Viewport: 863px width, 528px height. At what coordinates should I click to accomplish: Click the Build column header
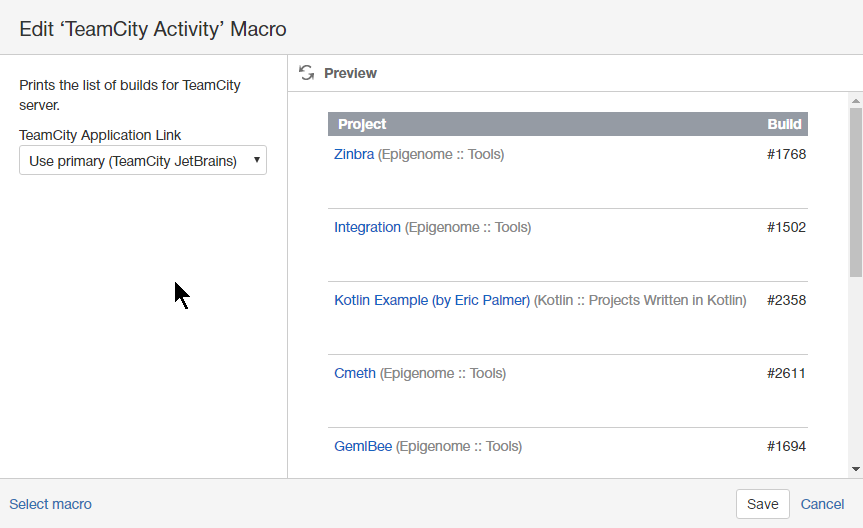click(x=784, y=124)
